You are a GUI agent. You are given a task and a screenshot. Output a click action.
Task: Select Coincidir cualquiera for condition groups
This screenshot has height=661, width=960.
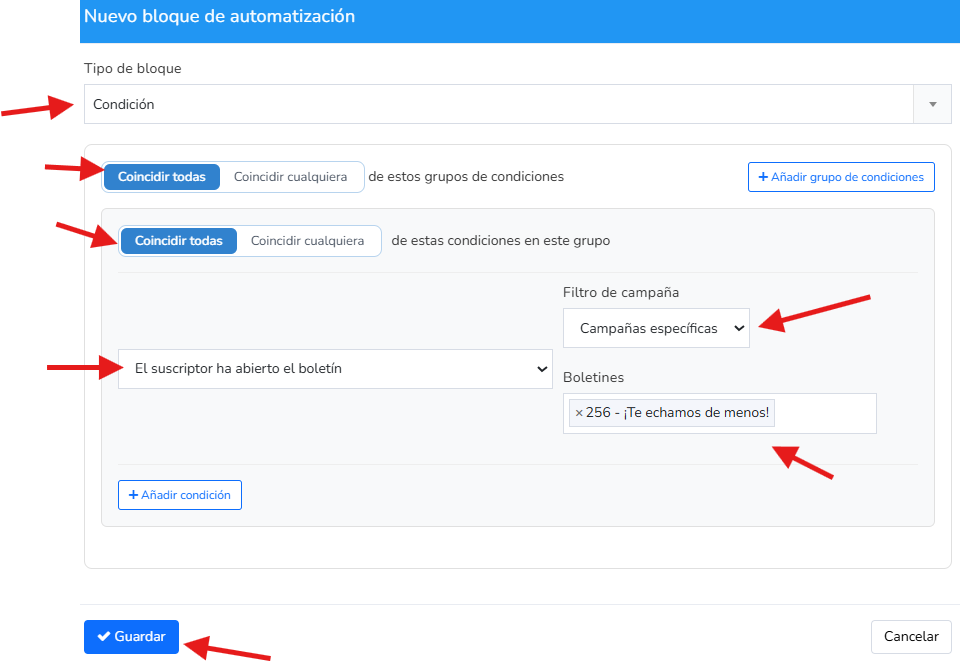(290, 177)
